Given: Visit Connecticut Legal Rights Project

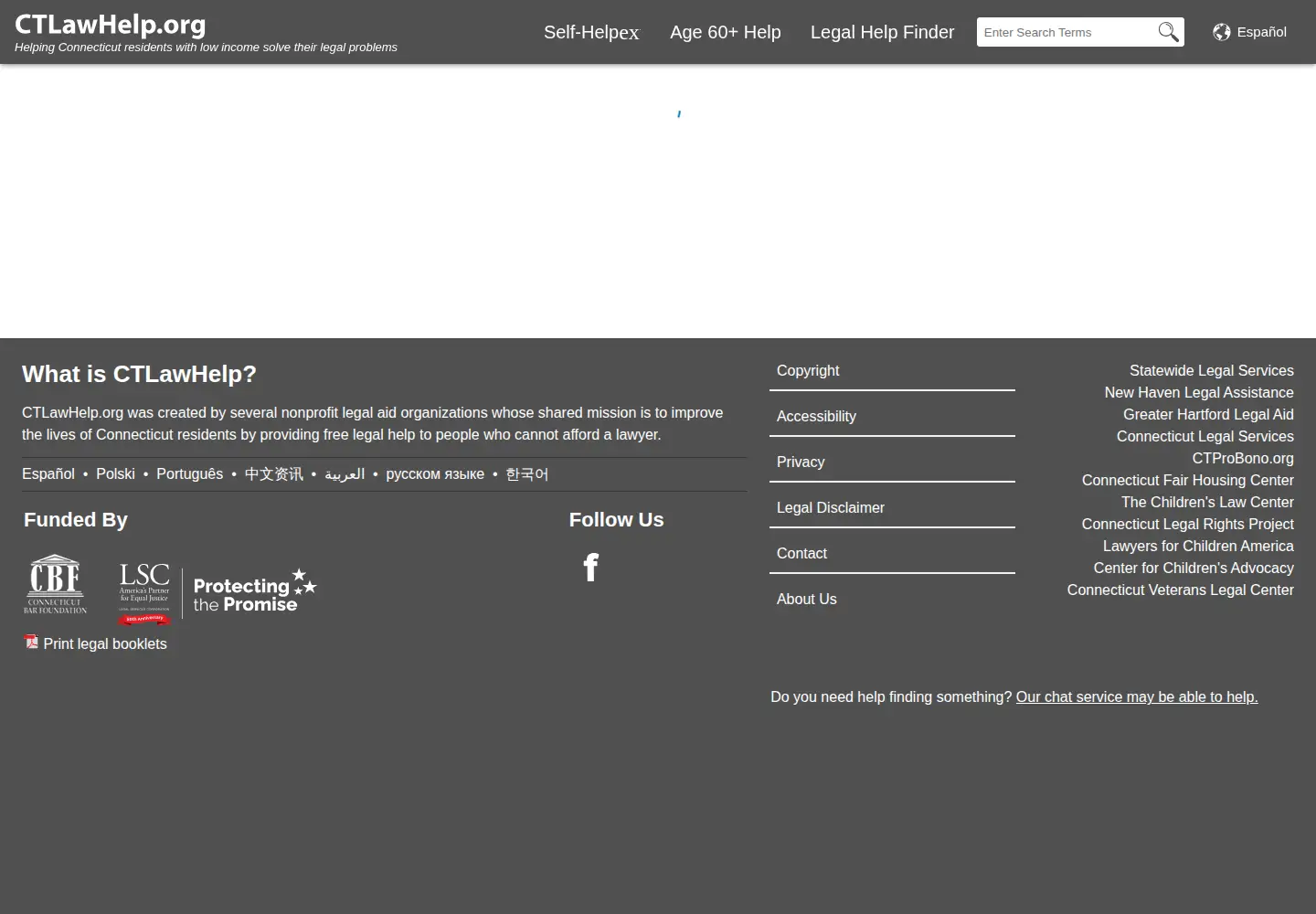Looking at the screenshot, I should point(1188,524).
